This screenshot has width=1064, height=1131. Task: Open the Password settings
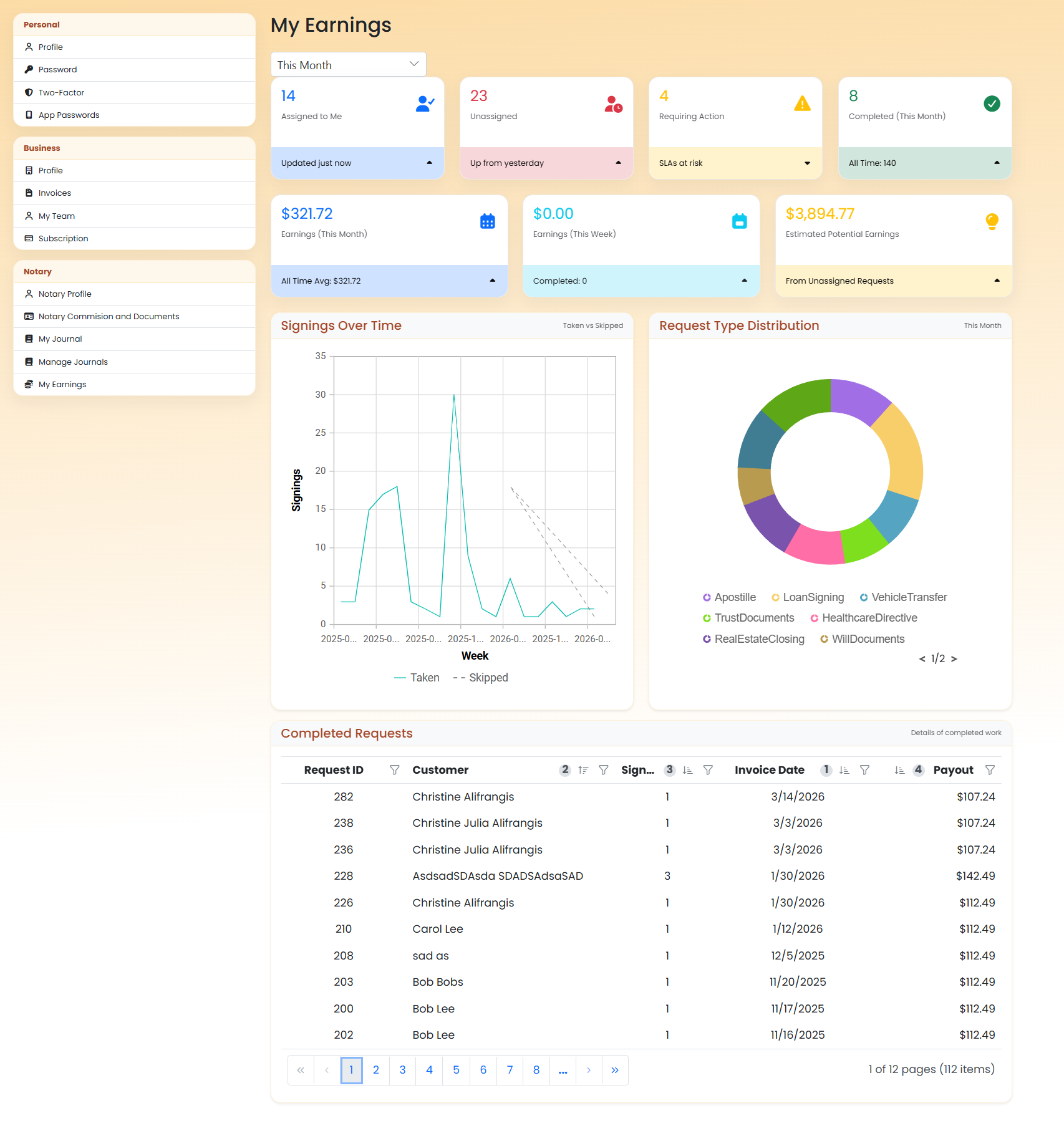point(134,70)
